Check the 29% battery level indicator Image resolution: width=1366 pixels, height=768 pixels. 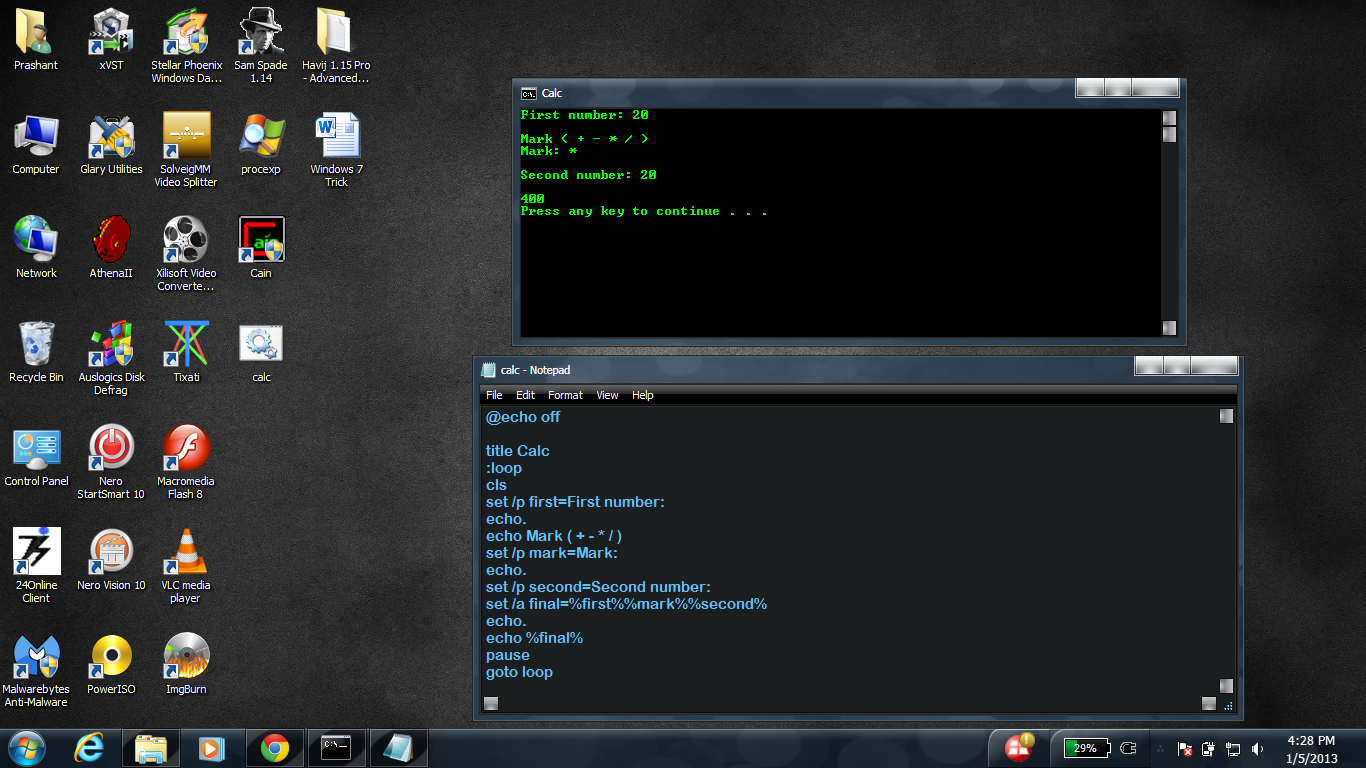(1084, 747)
